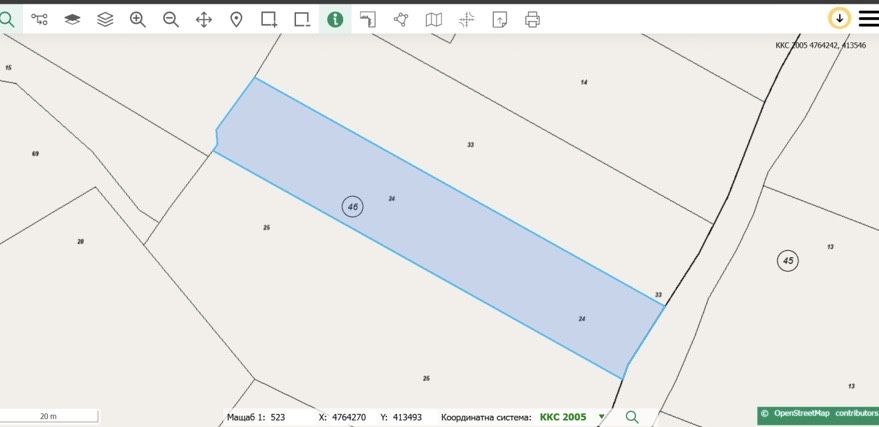Image resolution: width=879 pixels, height=427 pixels.
Task: Open the topology tree tool icon
Action: pyautogui.click(x=39, y=20)
